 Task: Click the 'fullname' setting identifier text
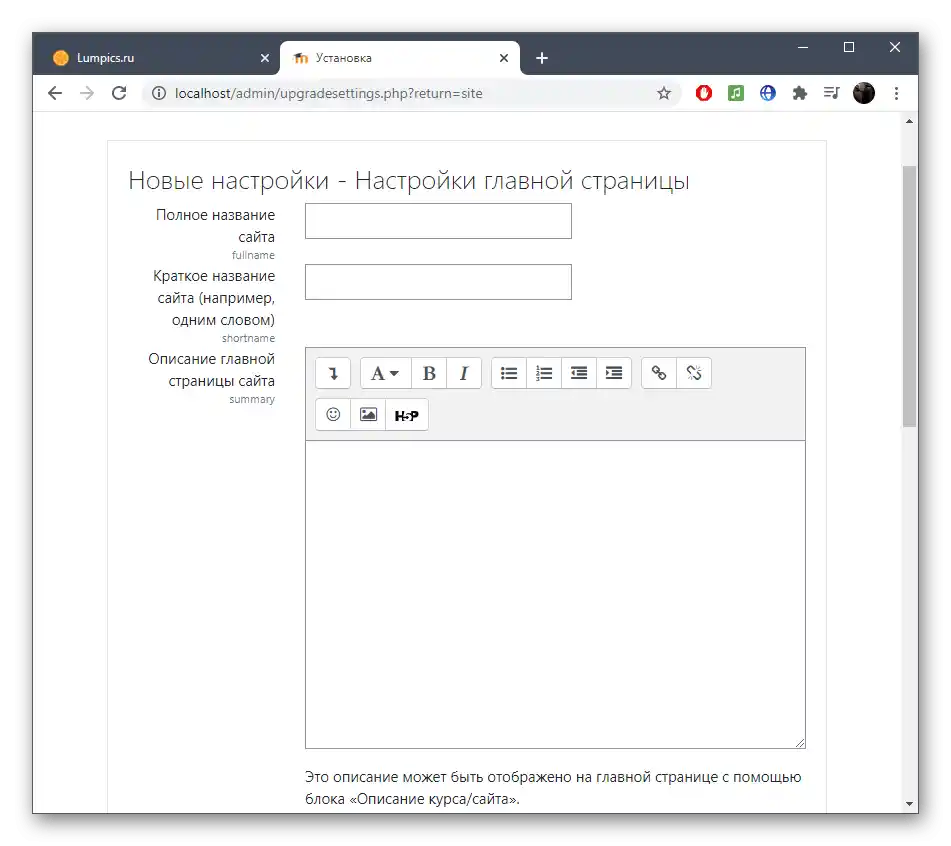click(x=253, y=255)
